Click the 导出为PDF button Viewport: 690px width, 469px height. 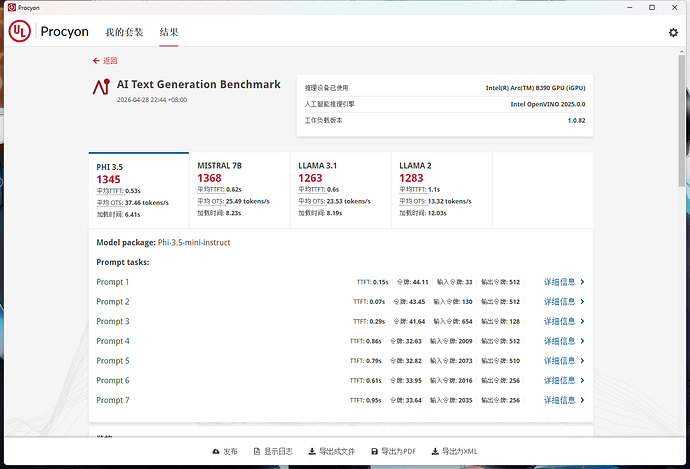(393, 451)
